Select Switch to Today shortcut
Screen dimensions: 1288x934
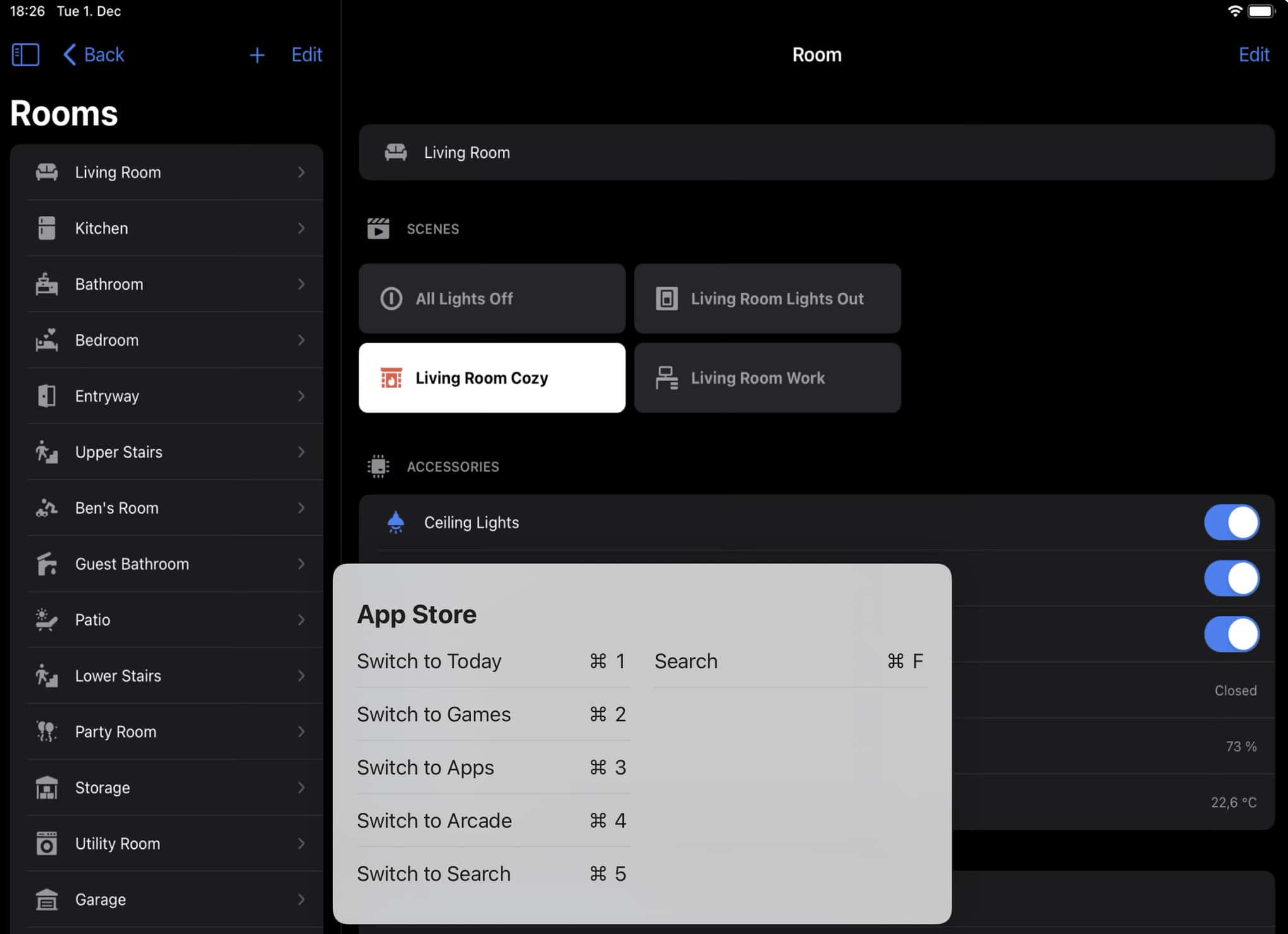[492, 661]
